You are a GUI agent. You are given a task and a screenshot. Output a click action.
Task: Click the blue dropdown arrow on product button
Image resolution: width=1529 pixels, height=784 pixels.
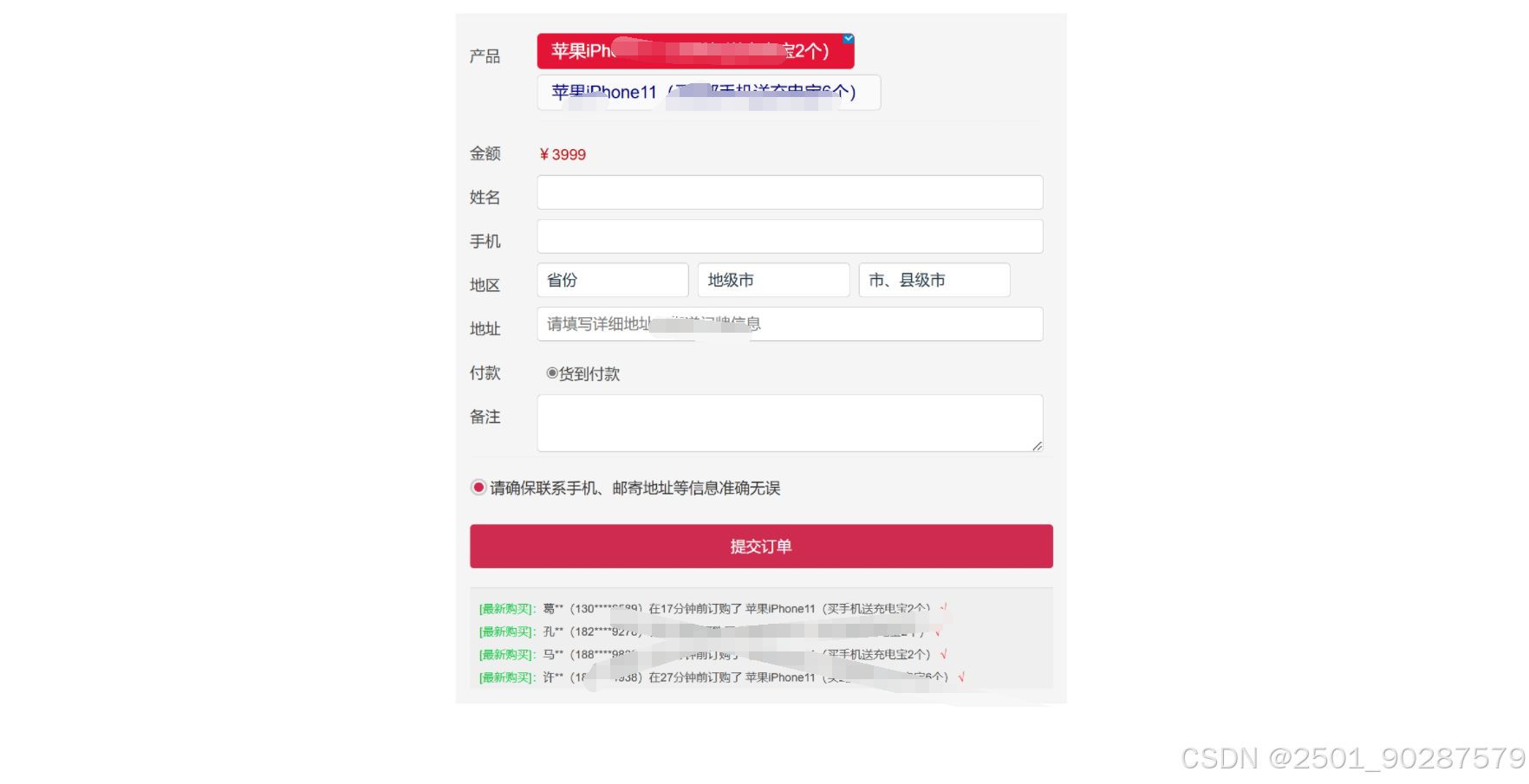pos(848,39)
